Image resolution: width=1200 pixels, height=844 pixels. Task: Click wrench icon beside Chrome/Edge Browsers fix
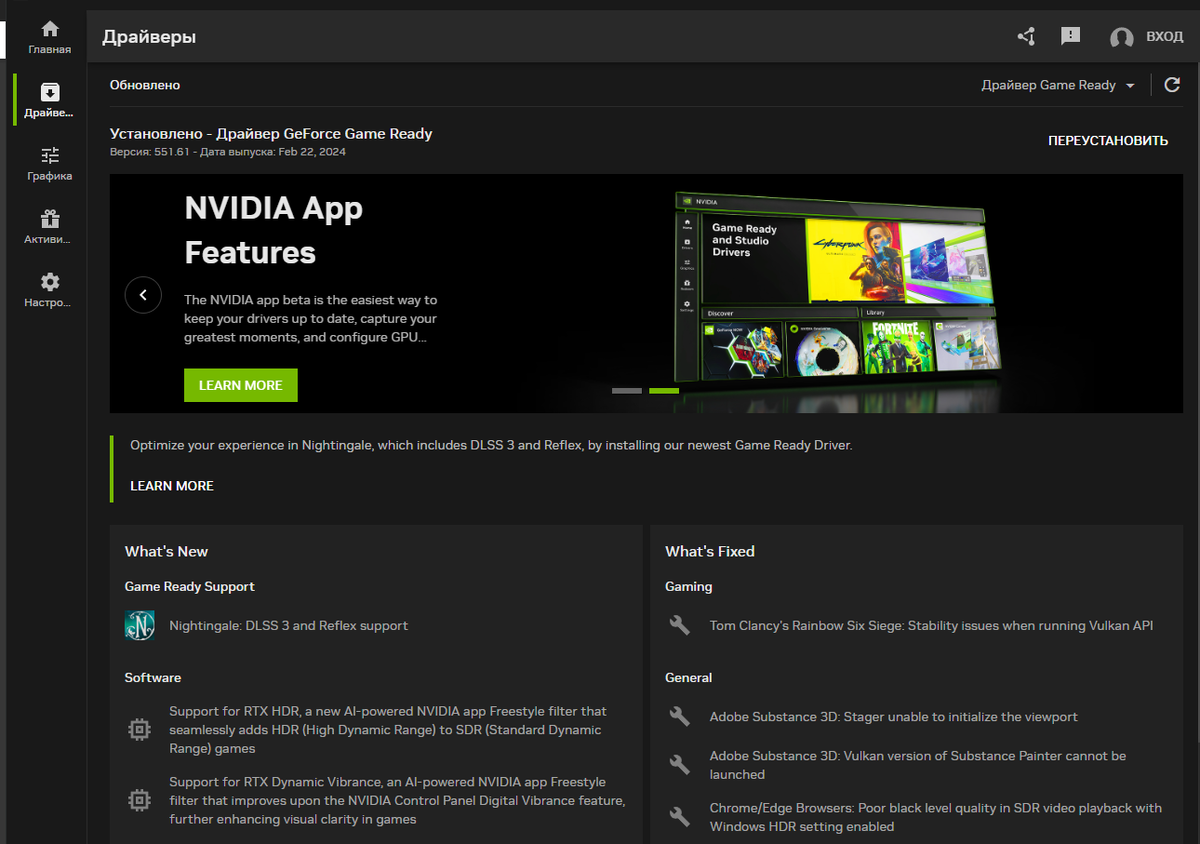pyautogui.click(x=680, y=817)
